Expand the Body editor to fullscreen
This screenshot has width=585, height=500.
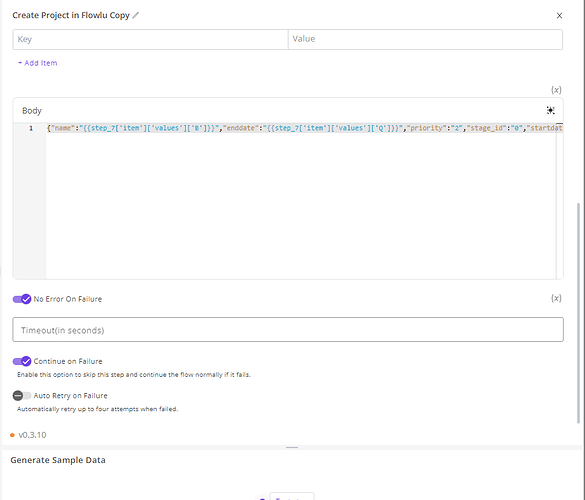(550, 110)
